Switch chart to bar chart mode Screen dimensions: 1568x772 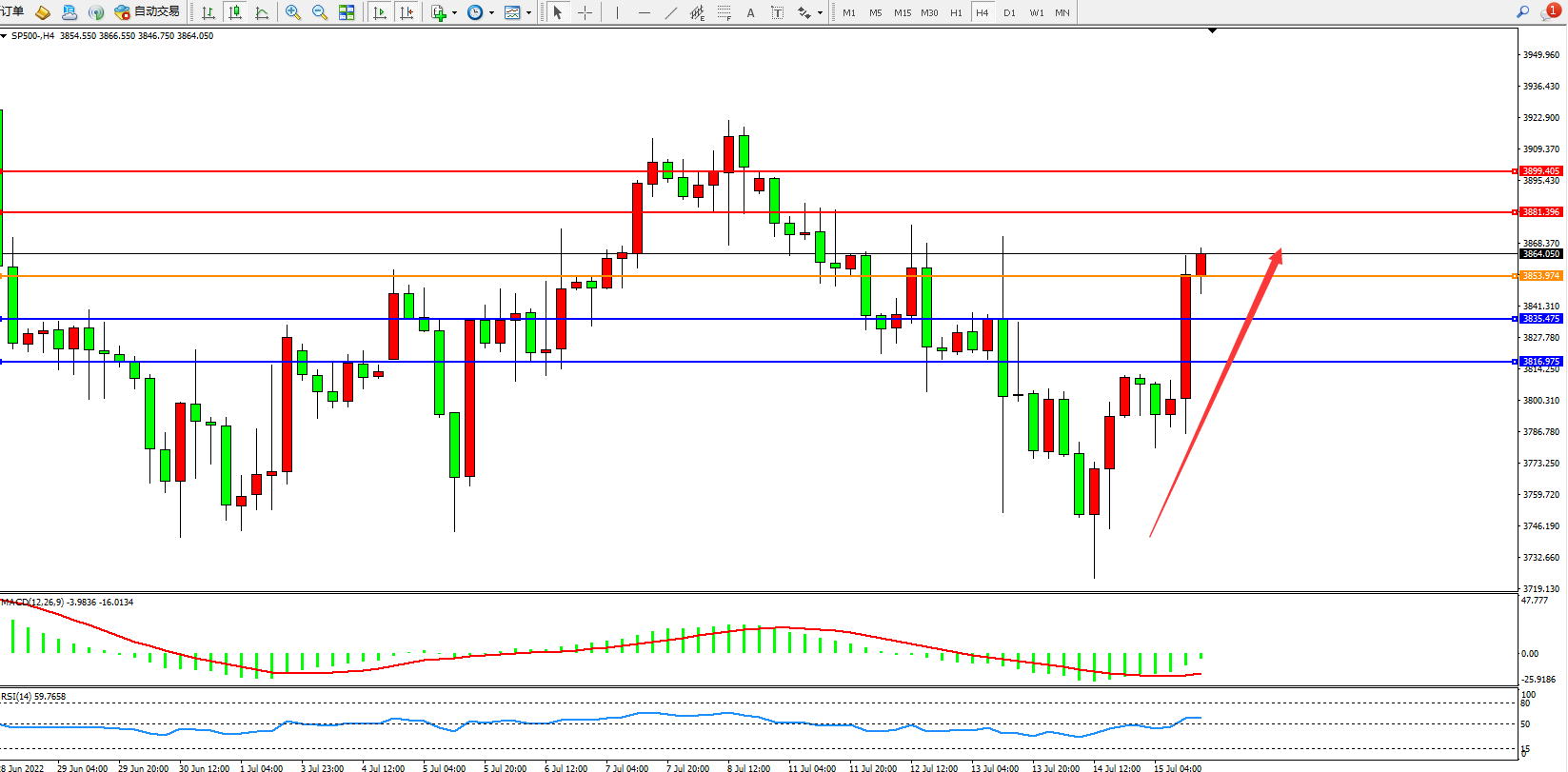[x=208, y=12]
